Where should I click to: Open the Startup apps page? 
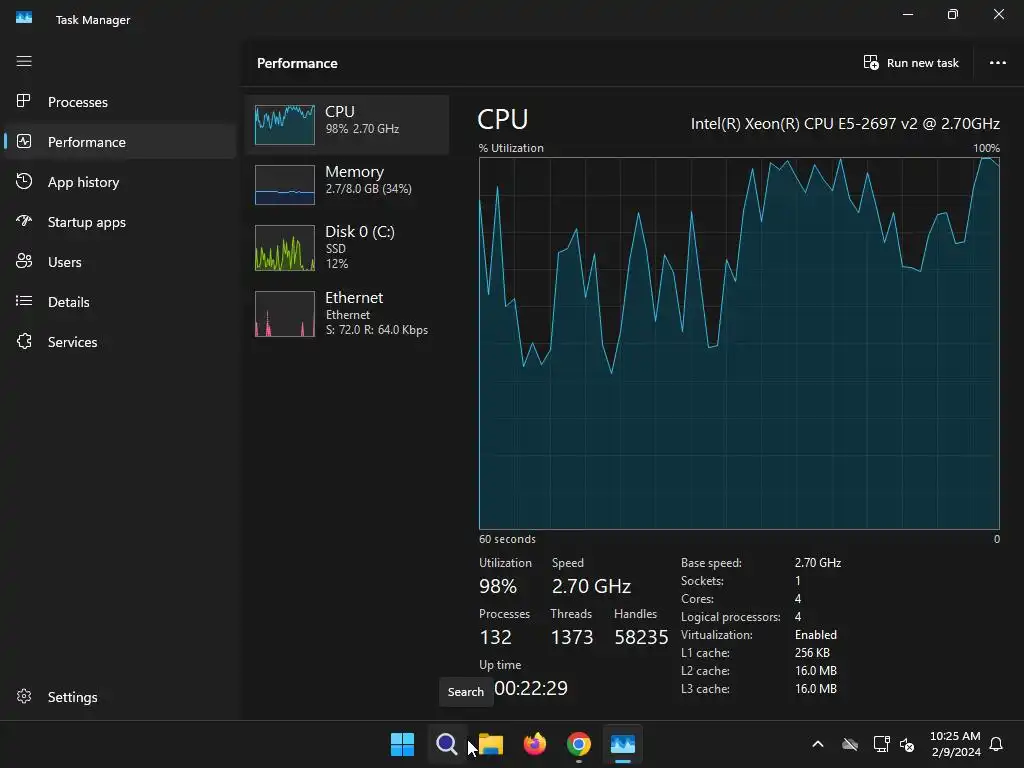coord(87,222)
